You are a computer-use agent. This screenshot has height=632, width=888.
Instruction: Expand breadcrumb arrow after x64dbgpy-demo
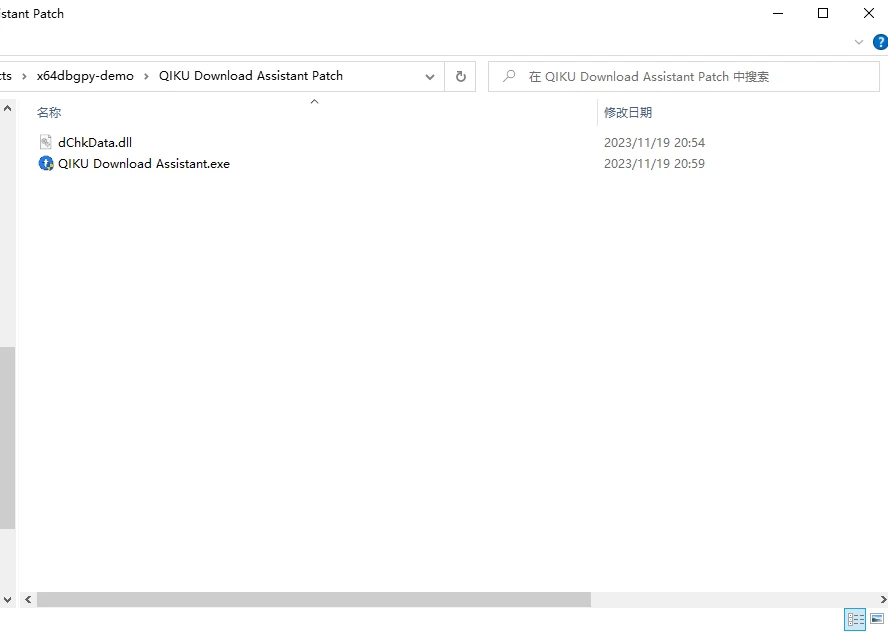[146, 76]
